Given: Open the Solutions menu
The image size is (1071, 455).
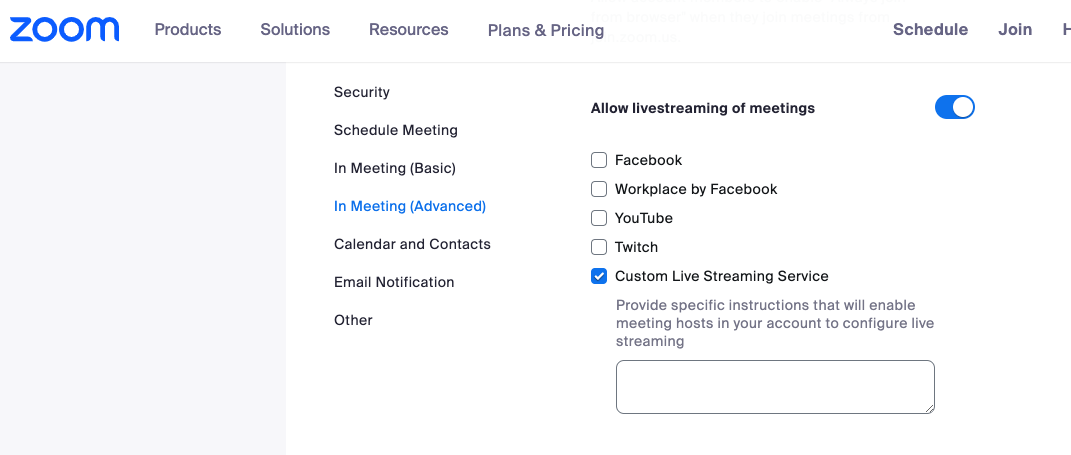Looking at the screenshot, I should click(295, 29).
